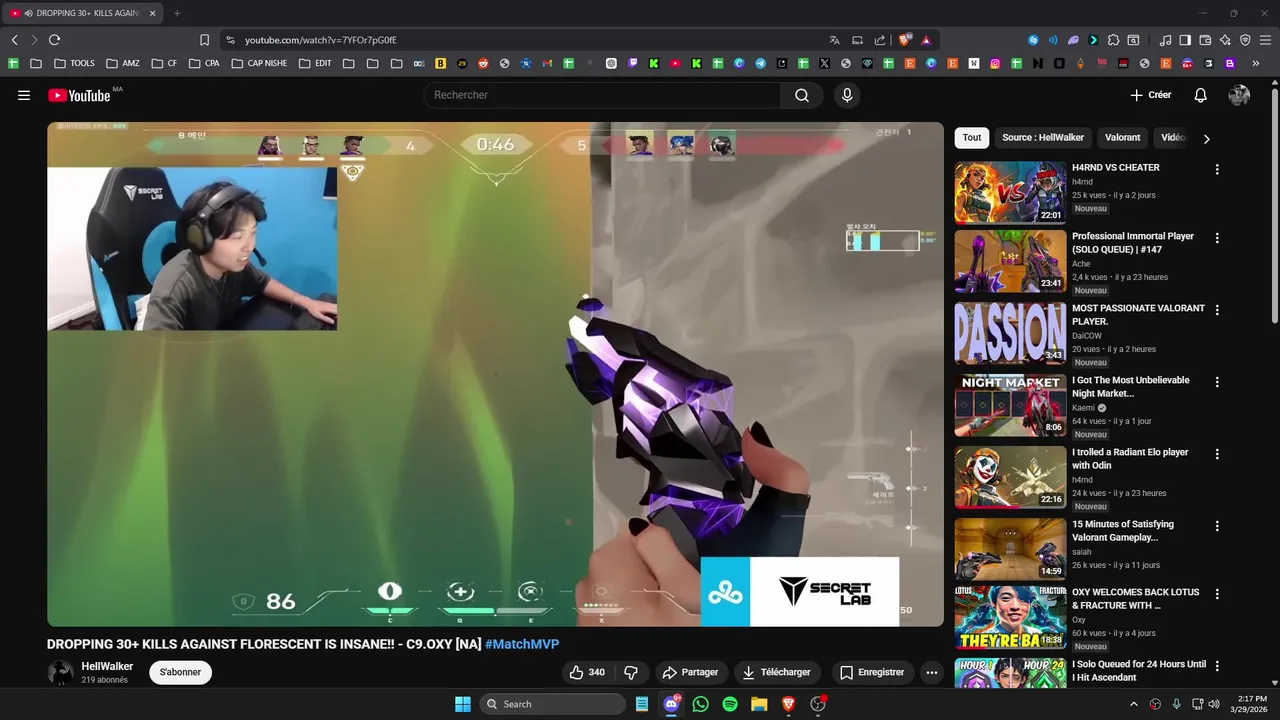Open the TOOLS bookmarks folder
The image size is (1280, 720).
click(74, 63)
